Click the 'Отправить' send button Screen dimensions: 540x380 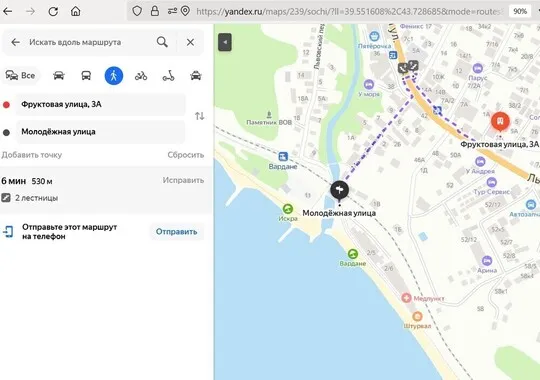click(x=176, y=232)
